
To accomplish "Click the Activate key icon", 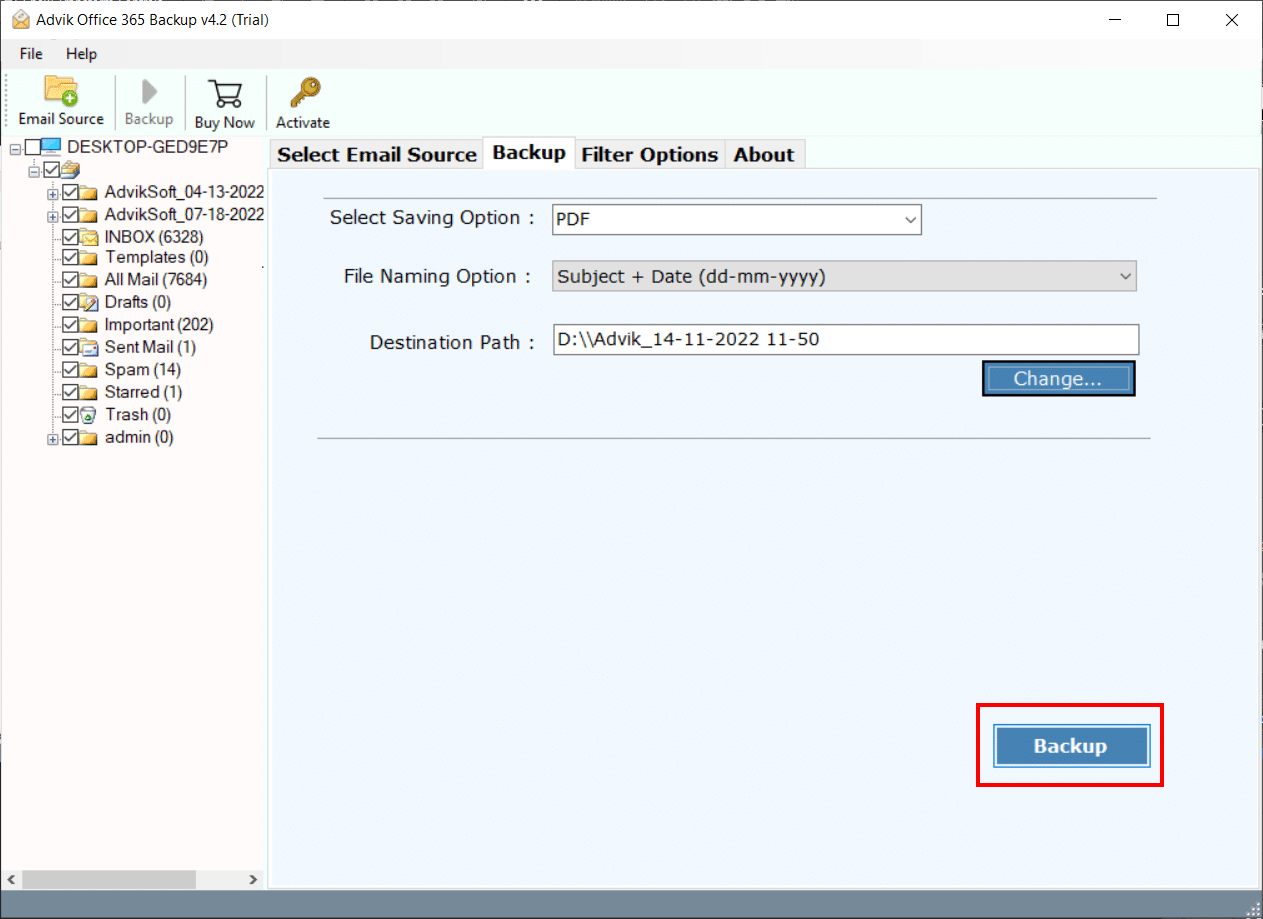I will point(303,93).
